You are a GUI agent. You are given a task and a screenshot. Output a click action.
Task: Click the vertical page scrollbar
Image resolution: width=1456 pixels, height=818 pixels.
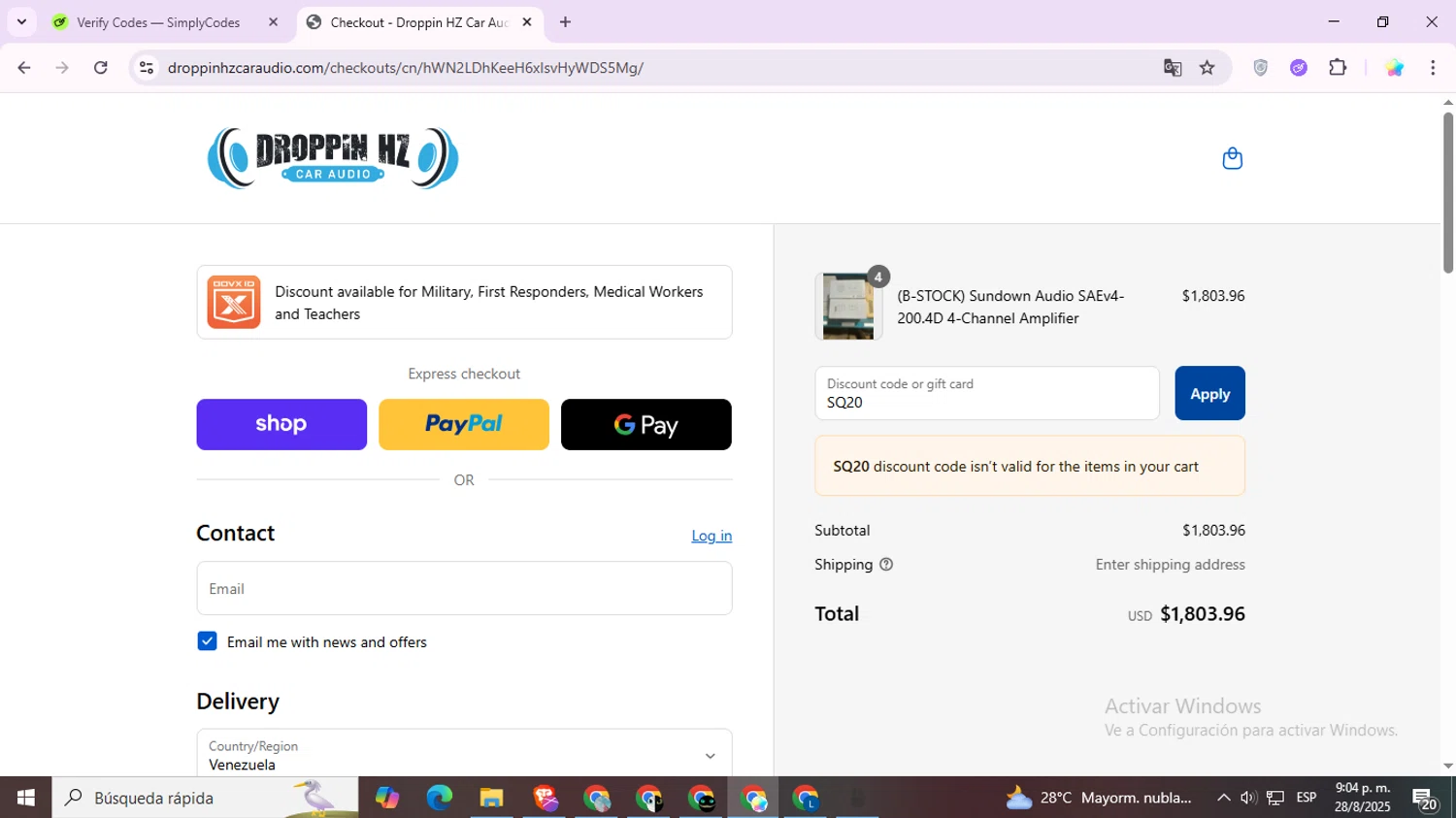pos(1447,192)
